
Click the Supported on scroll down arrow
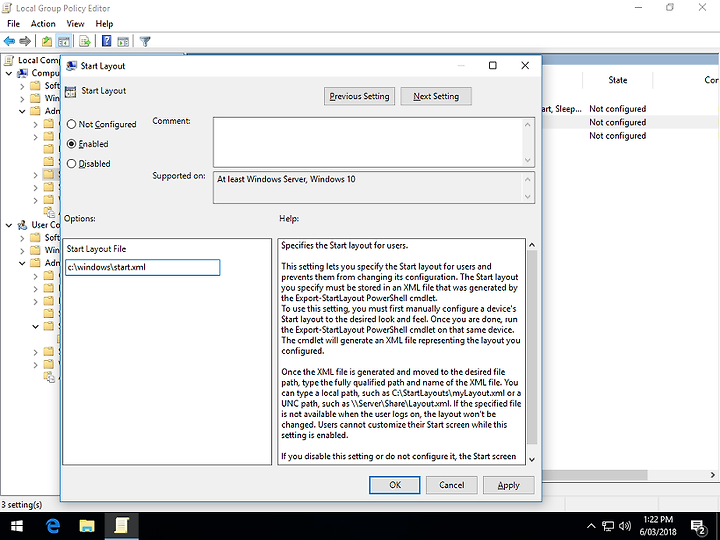click(x=528, y=197)
